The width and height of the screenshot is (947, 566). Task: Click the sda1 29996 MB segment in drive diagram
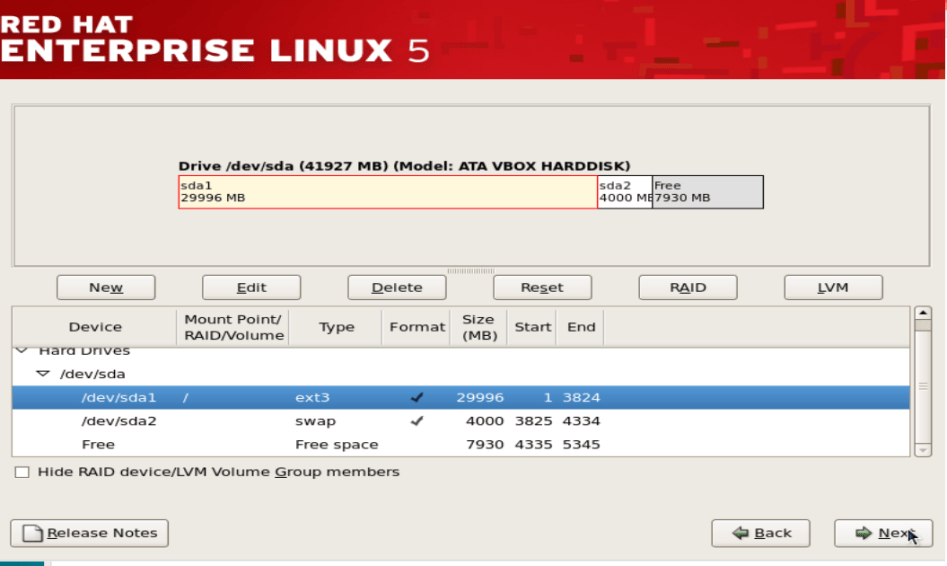click(x=388, y=192)
